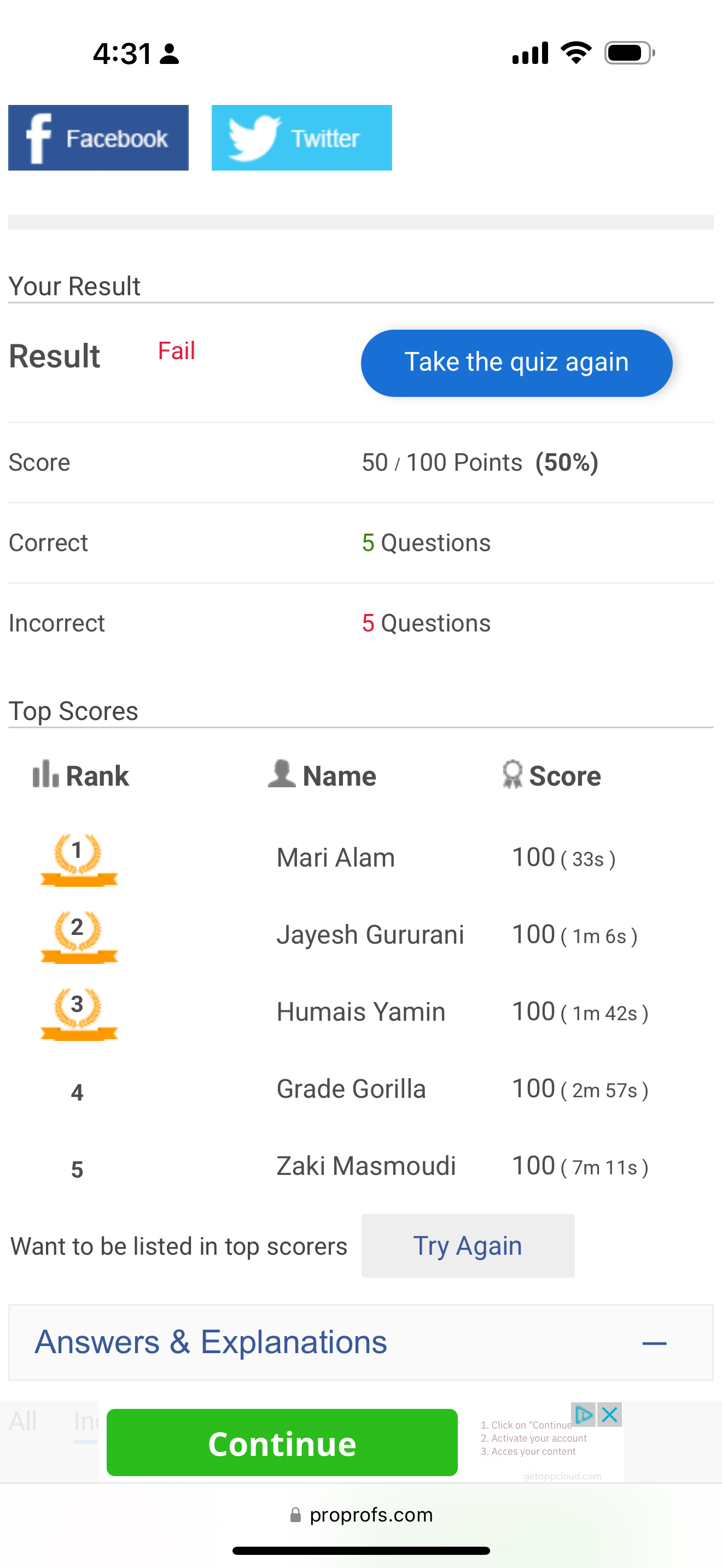Viewport: 722px width, 1568px height.
Task: Share result via Twitter button
Action: click(x=301, y=138)
